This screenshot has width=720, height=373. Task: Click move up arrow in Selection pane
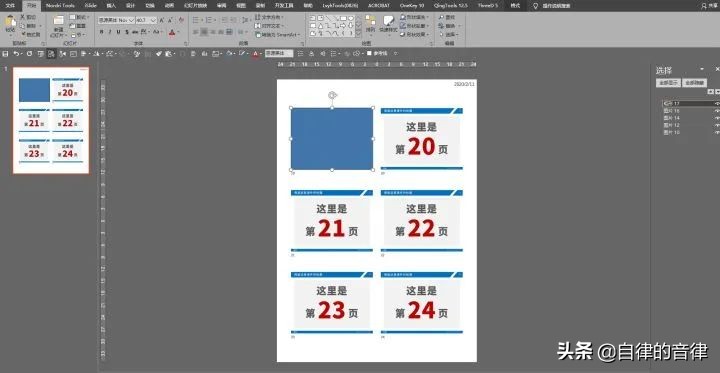pos(710,92)
